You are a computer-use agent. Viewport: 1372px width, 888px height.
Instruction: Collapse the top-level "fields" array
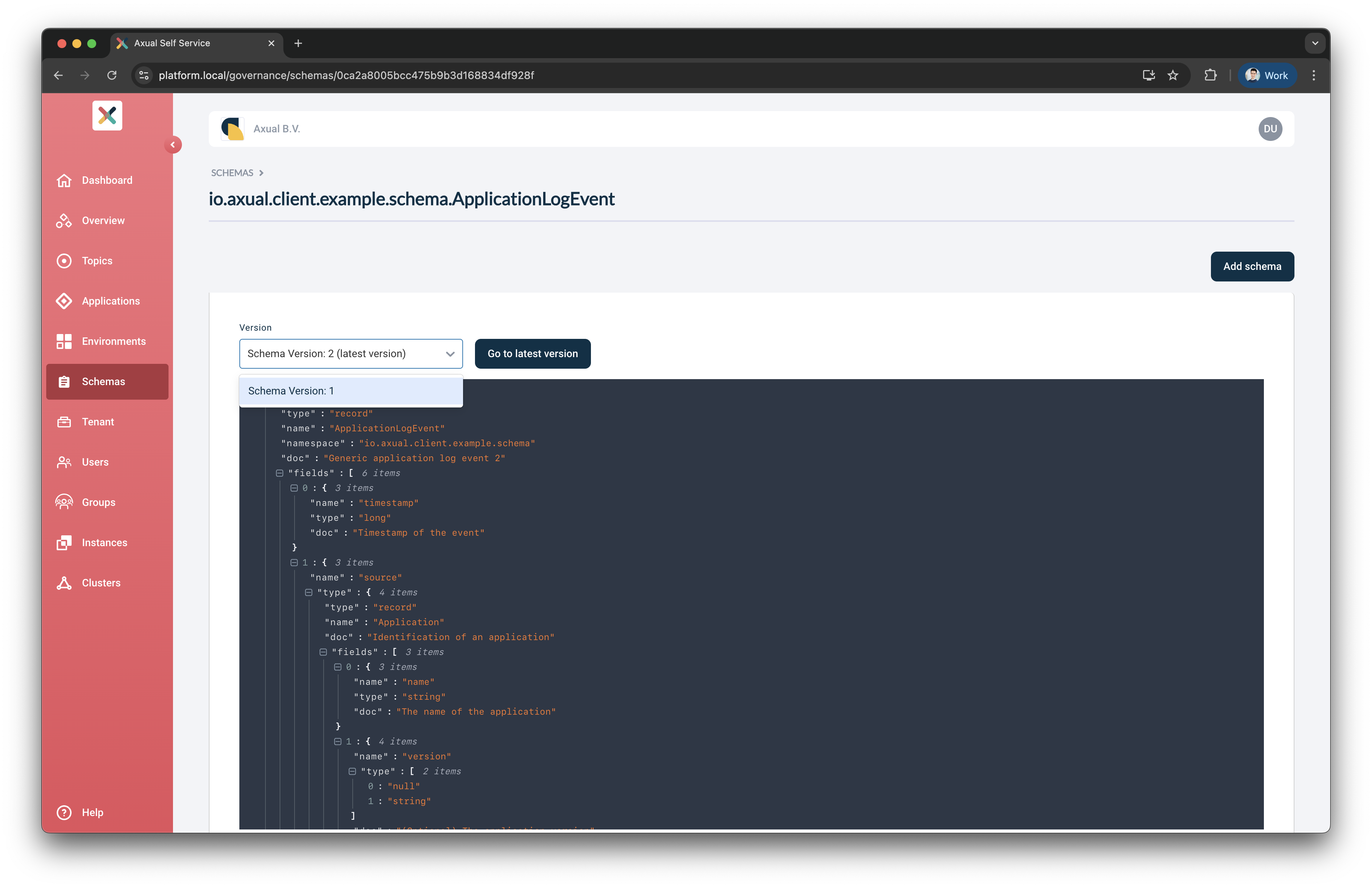click(280, 473)
